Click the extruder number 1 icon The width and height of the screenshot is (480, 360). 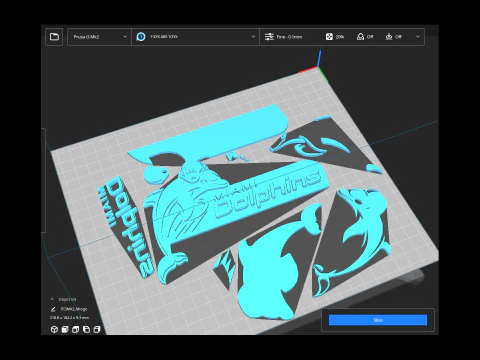141,37
